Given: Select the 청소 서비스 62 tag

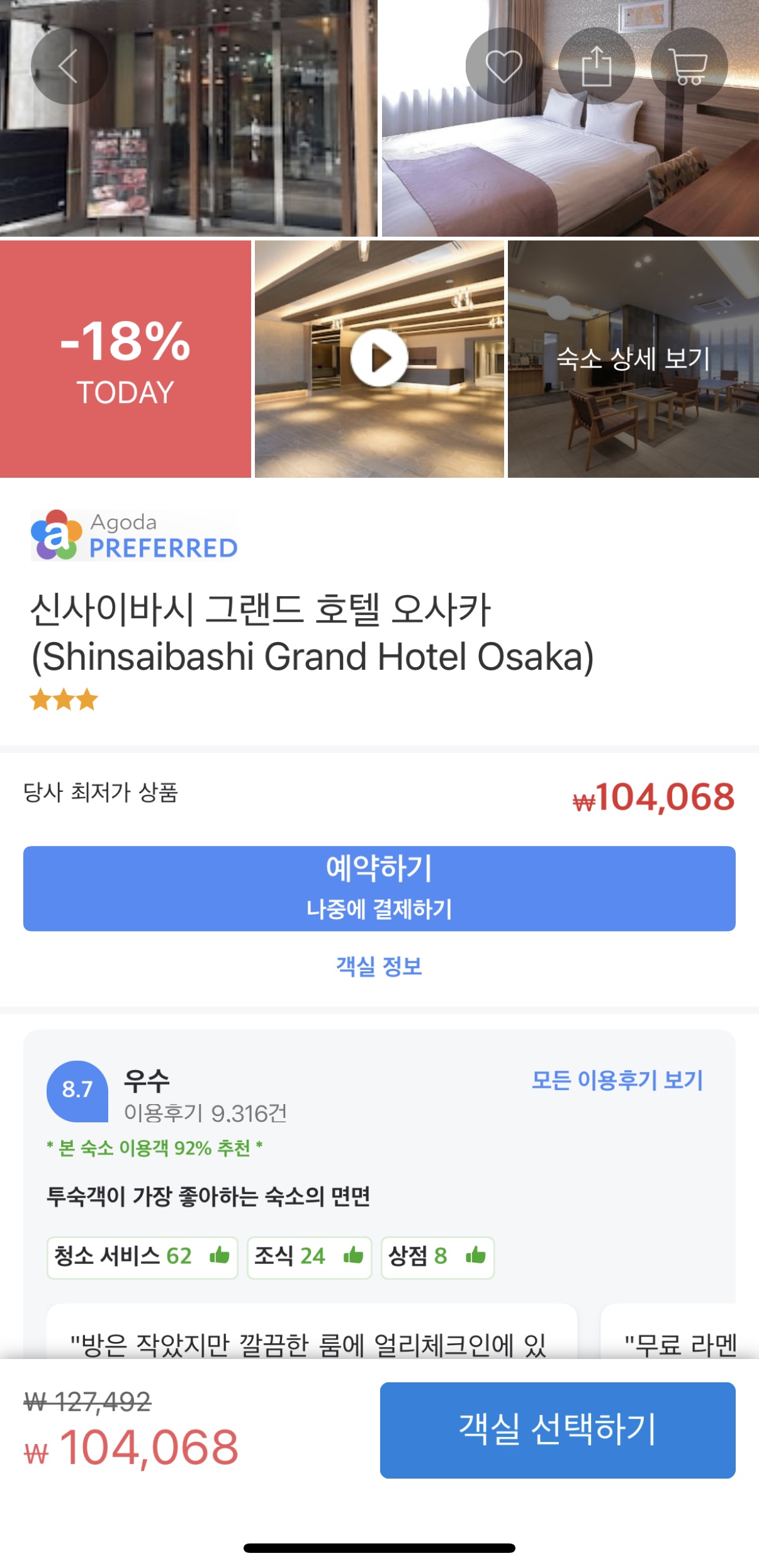Looking at the screenshot, I should (142, 1256).
